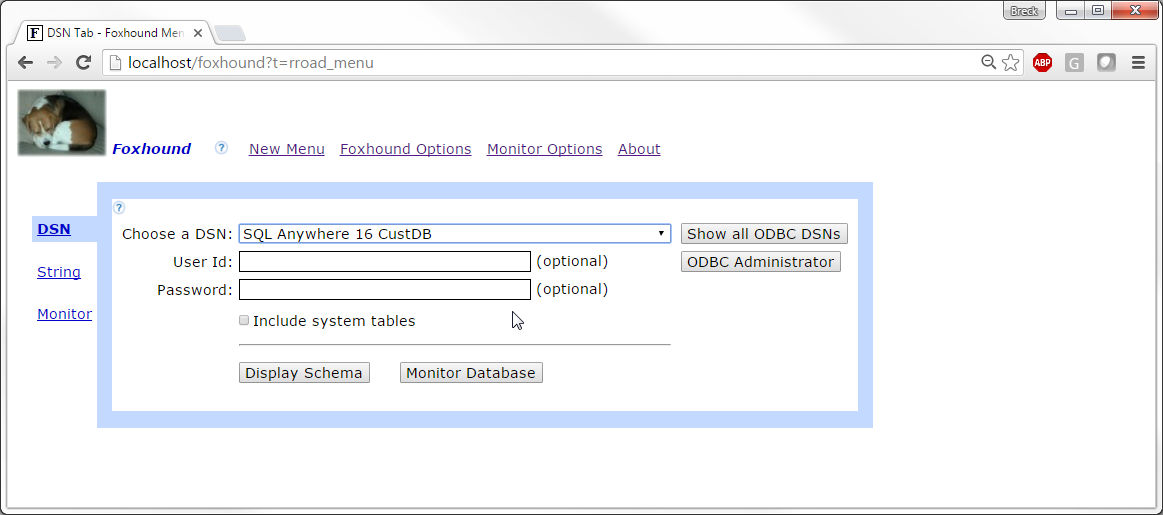1163x515 pixels.
Task: Click the sleeping beagle Foxhound logo
Action: 62,122
